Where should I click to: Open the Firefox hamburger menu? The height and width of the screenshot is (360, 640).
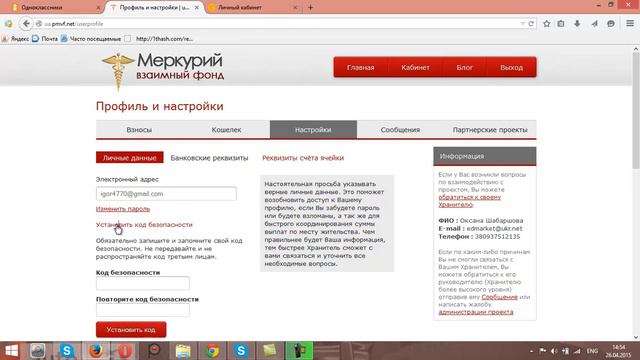pyautogui.click(x=630, y=24)
